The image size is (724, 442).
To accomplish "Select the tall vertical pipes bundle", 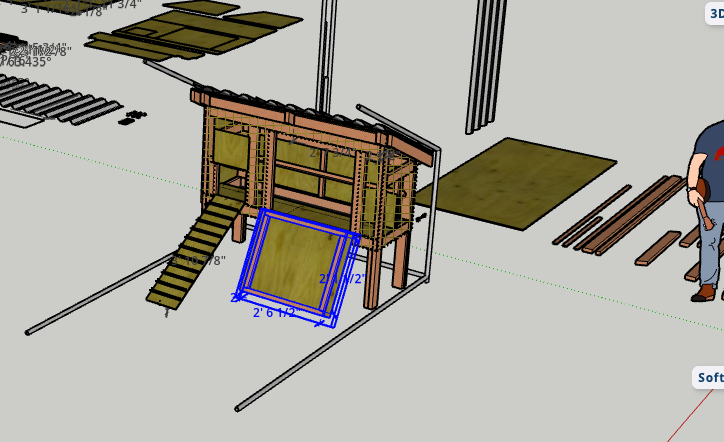I will coord(485,65).
